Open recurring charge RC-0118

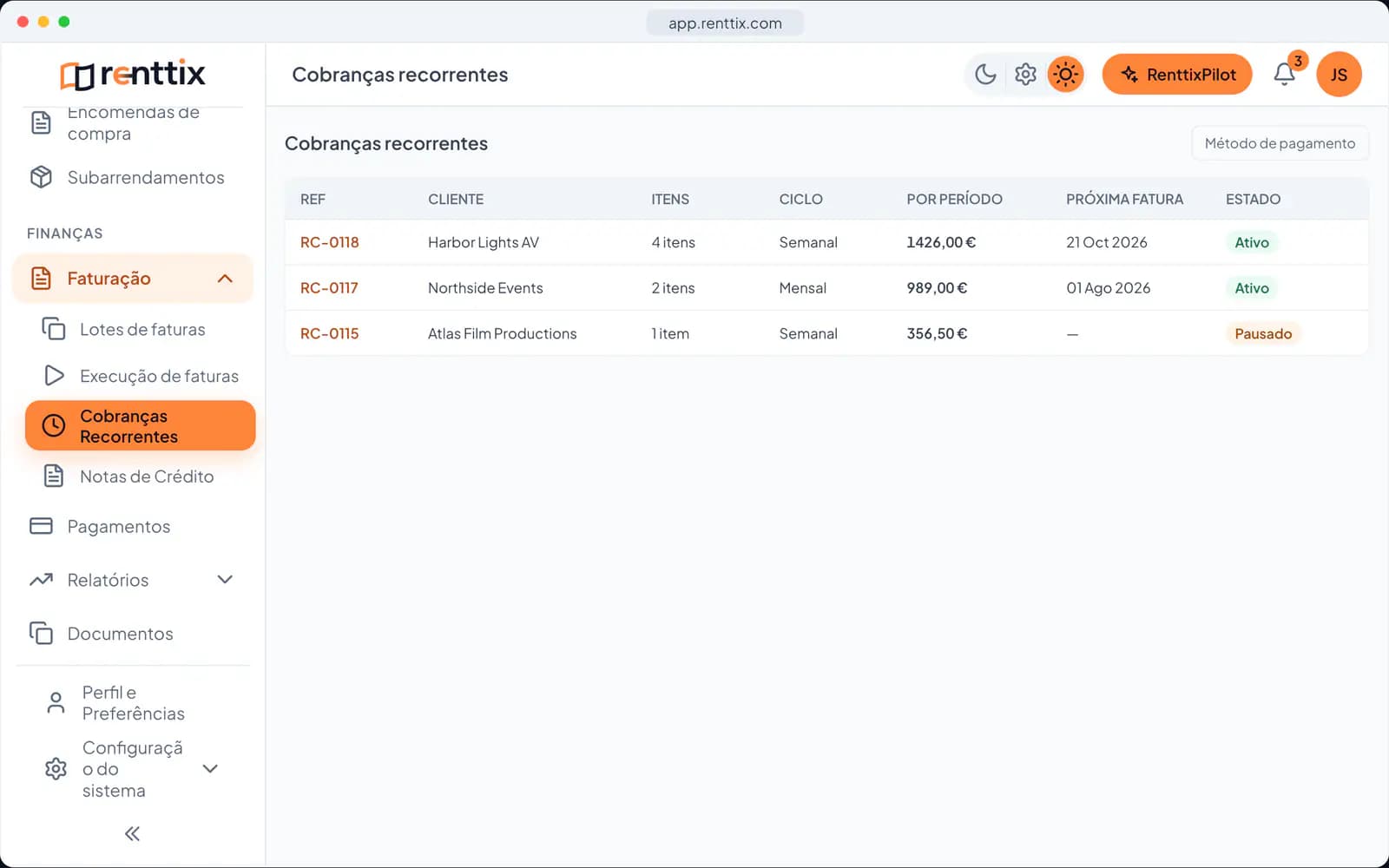329,242
